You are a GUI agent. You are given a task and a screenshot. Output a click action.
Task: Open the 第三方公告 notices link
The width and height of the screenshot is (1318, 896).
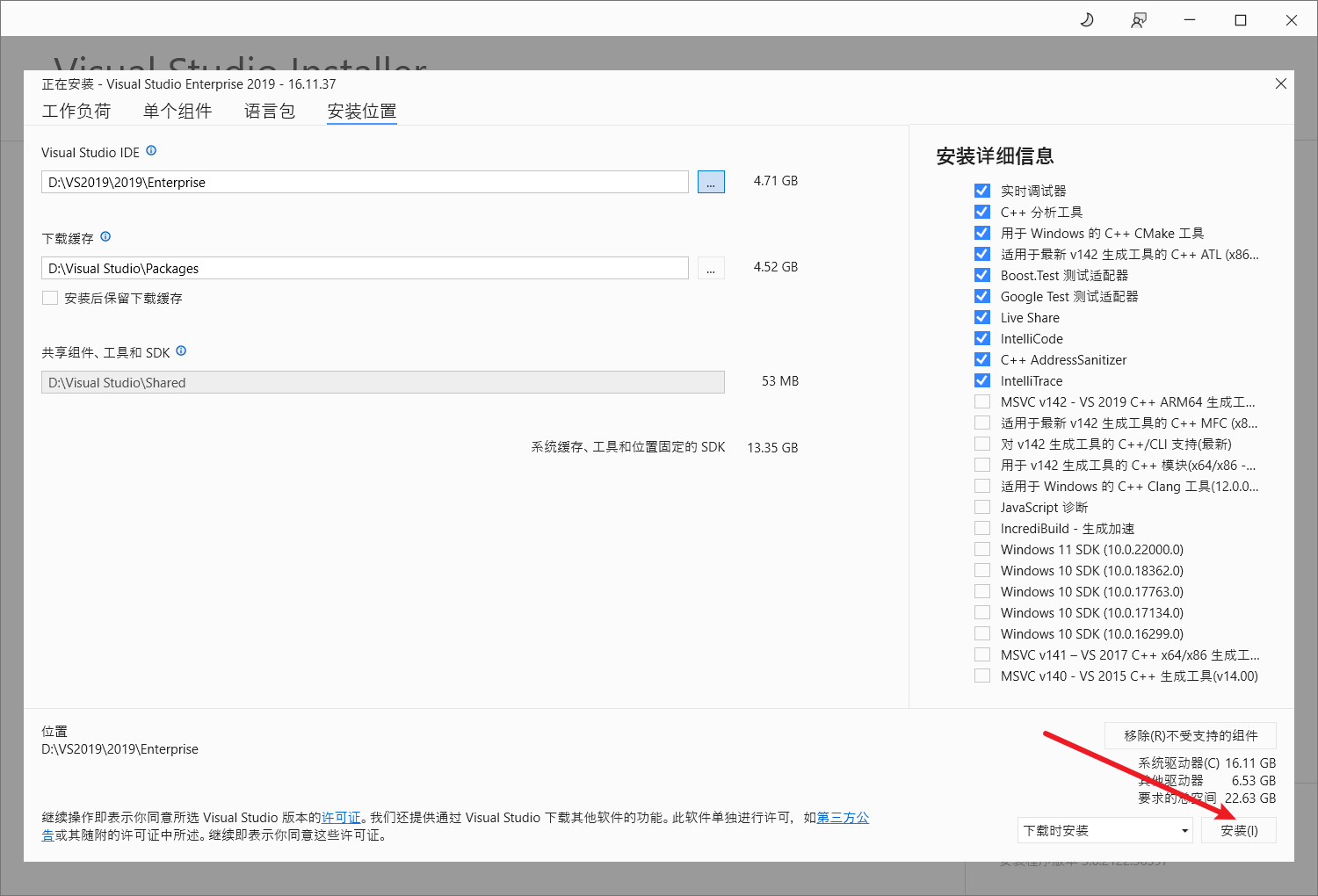(843, 818)
